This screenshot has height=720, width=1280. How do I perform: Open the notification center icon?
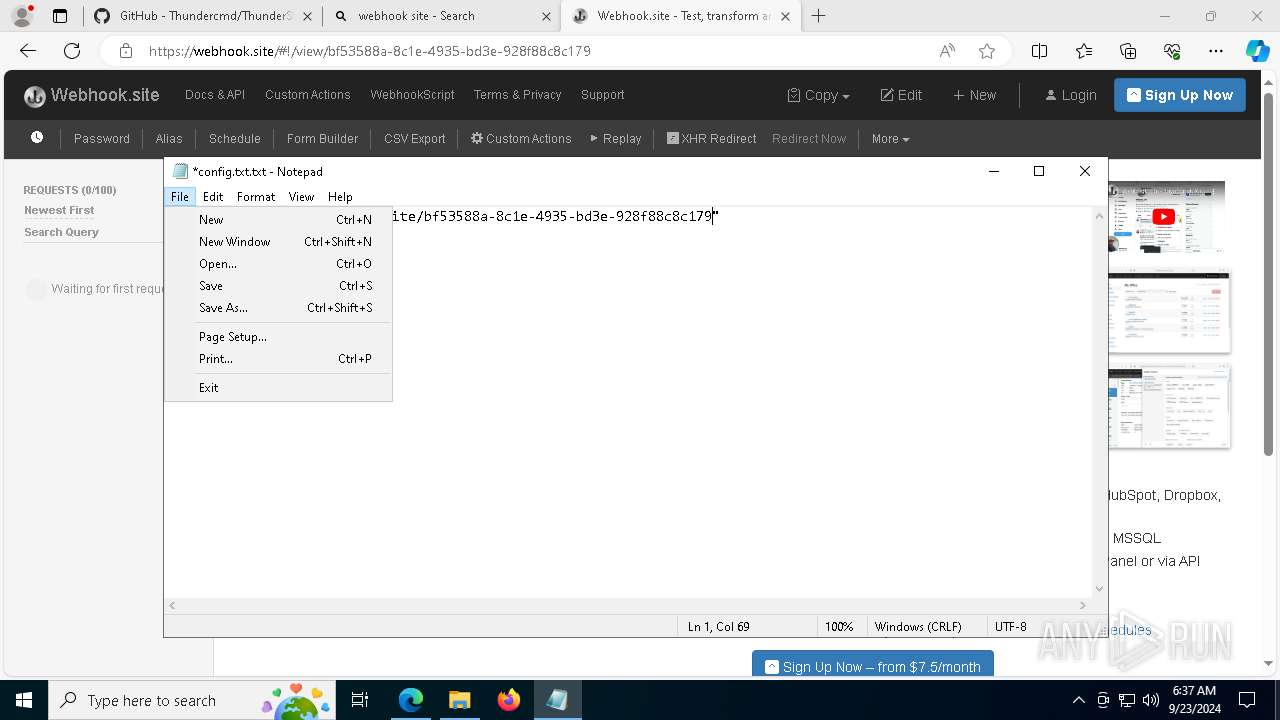click(x=1247, y=700)
